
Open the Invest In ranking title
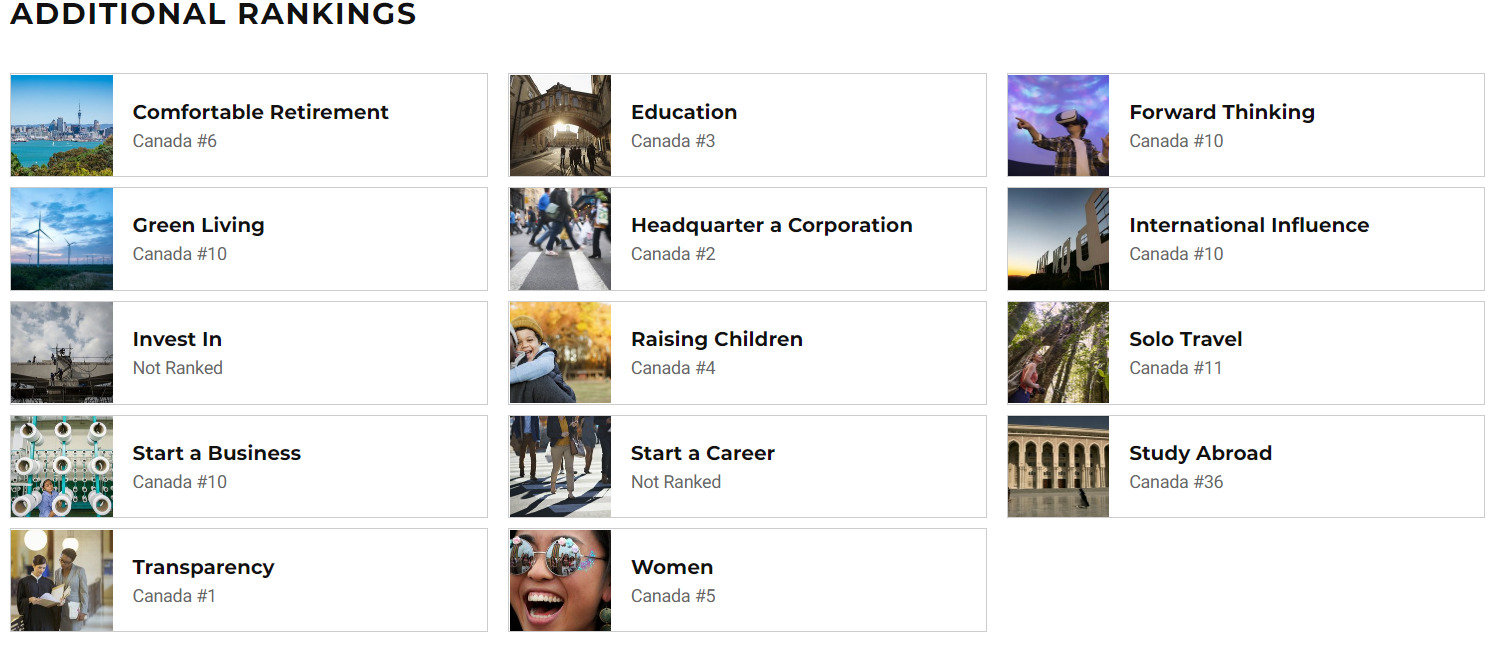pyautogui.click(x=177, y=340)
